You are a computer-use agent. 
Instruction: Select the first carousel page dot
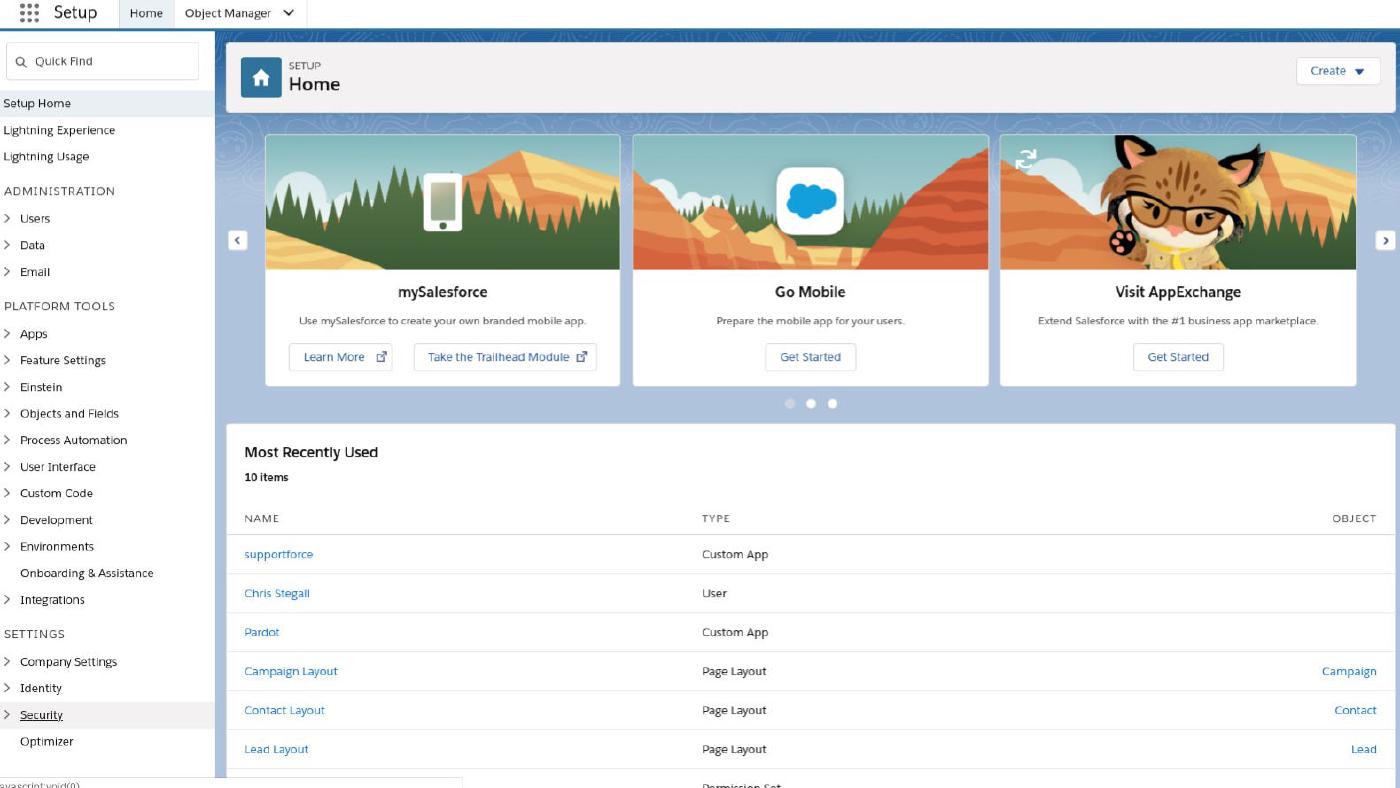click(x=790, y=404)
